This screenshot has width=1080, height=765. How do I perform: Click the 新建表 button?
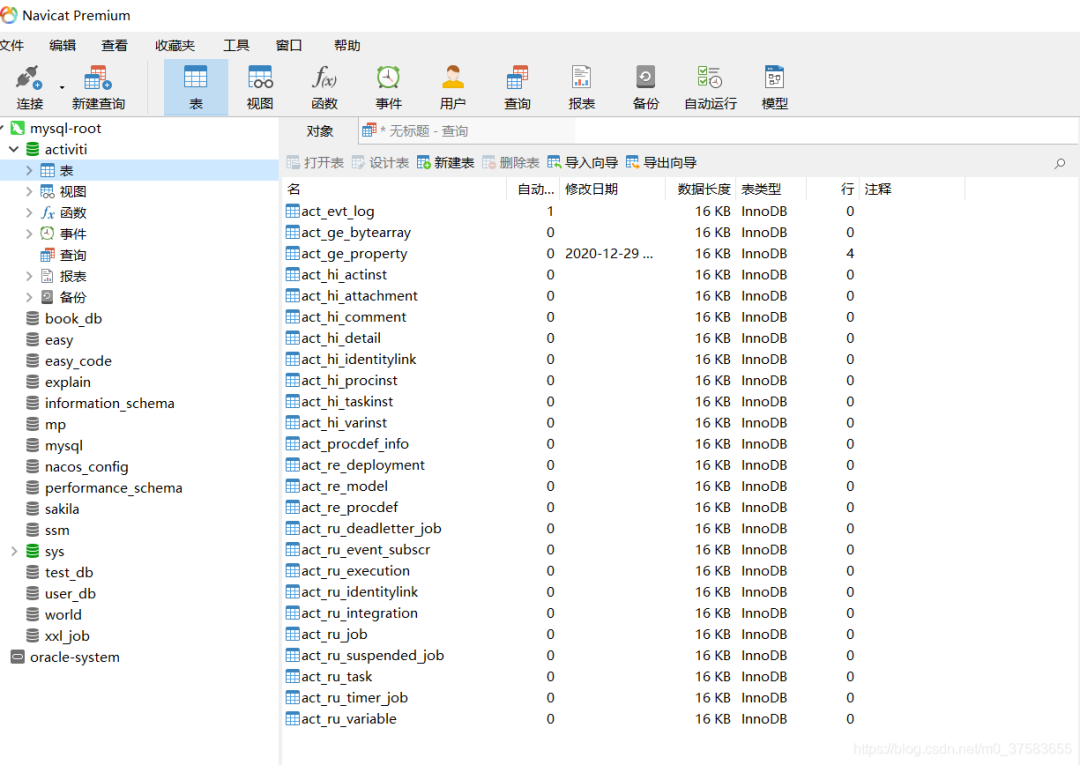coord(446,163)
